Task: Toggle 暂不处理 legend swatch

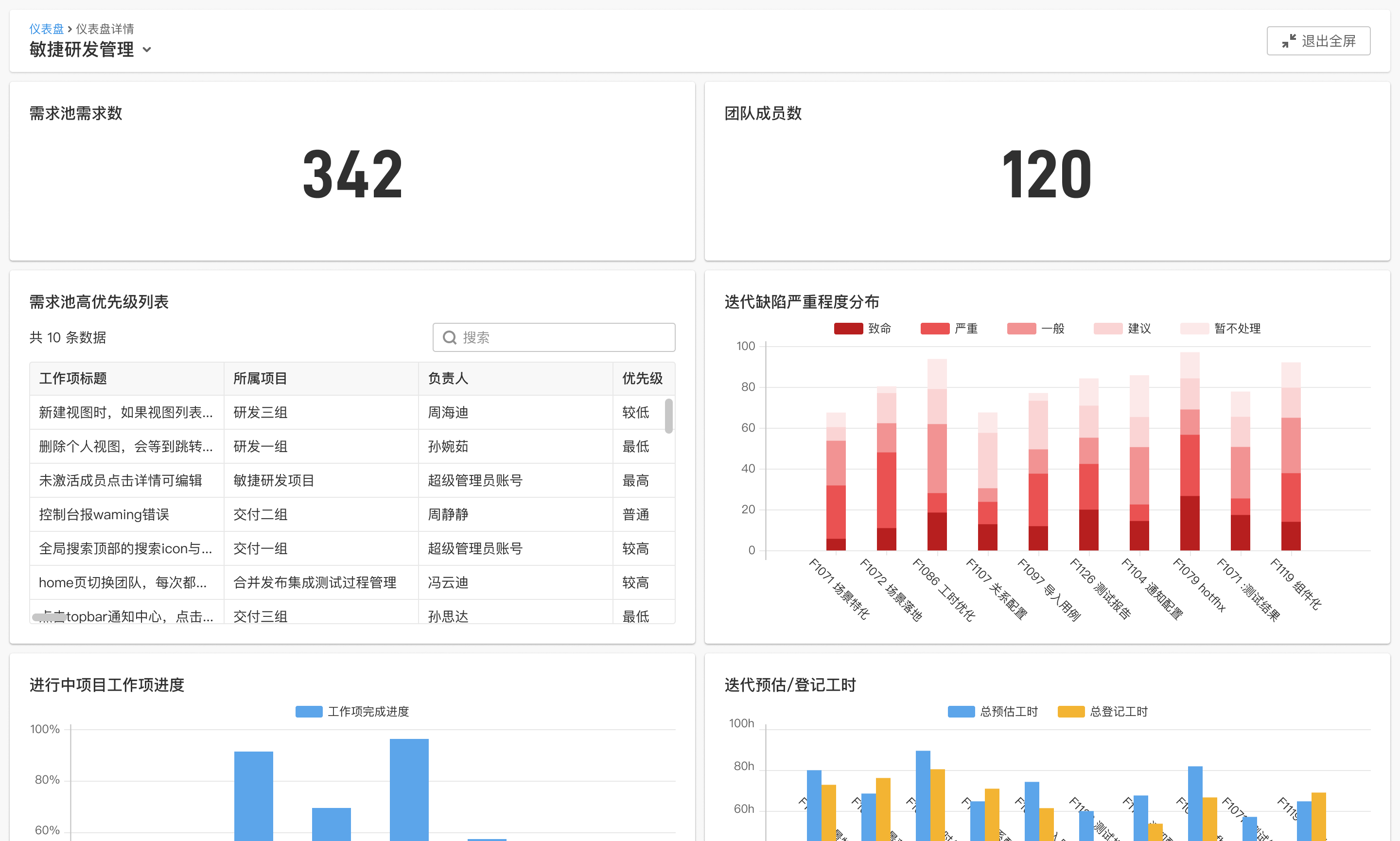Action: (1194, 329)
